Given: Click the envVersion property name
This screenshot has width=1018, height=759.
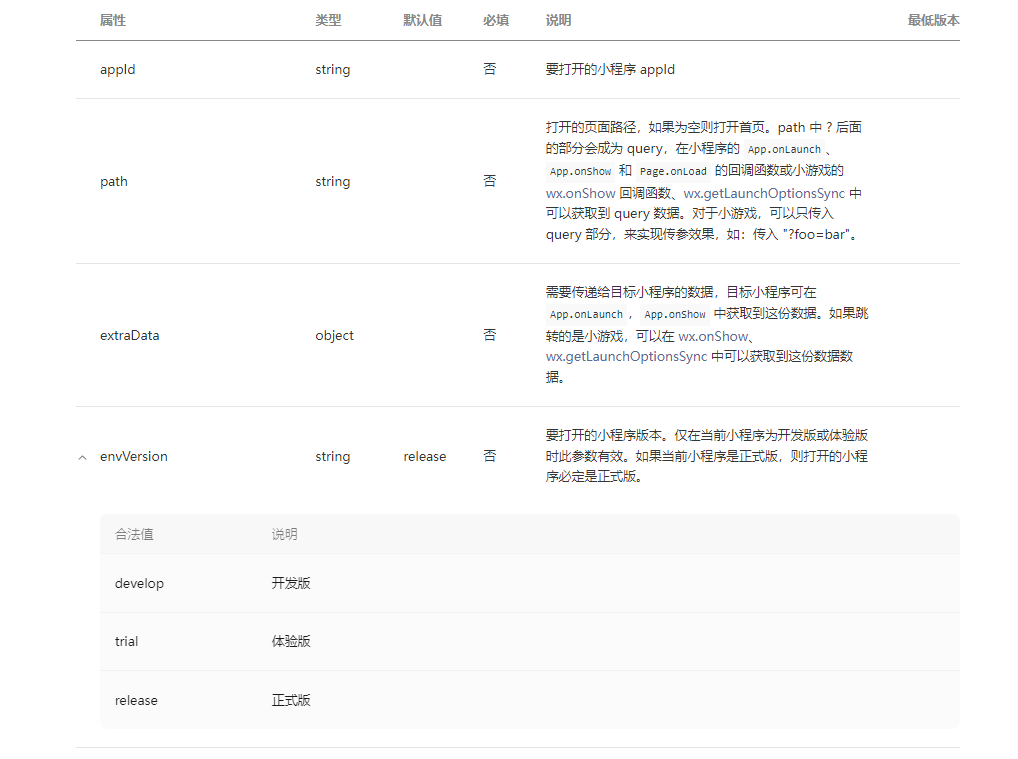Looking at the screenshot, I should tap(134, 456).
